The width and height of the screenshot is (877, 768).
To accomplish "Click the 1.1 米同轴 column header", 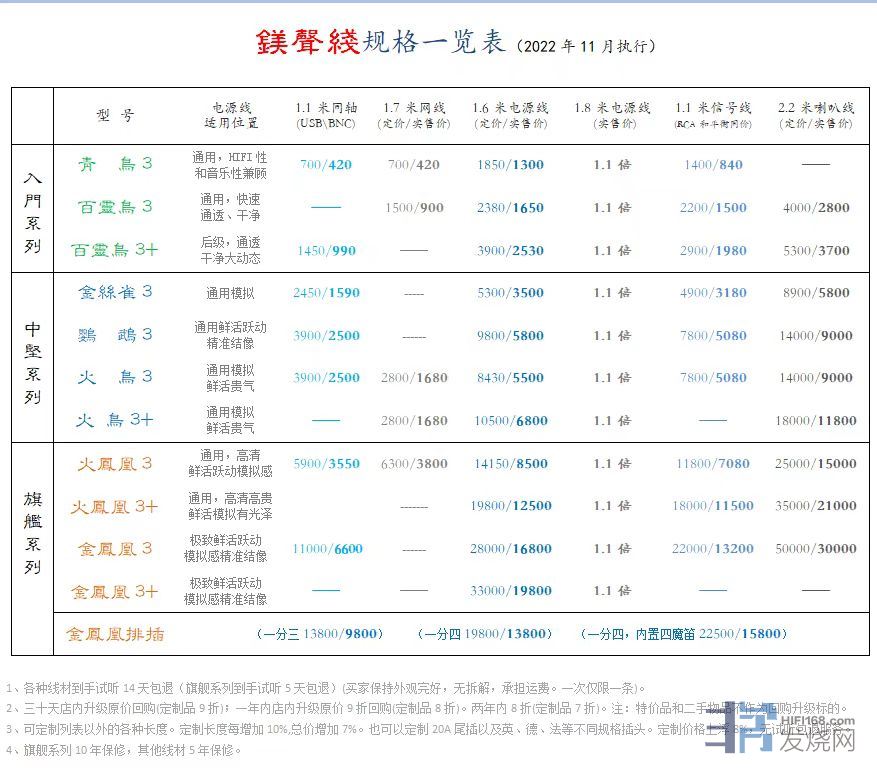I will (x=326, y=115).
